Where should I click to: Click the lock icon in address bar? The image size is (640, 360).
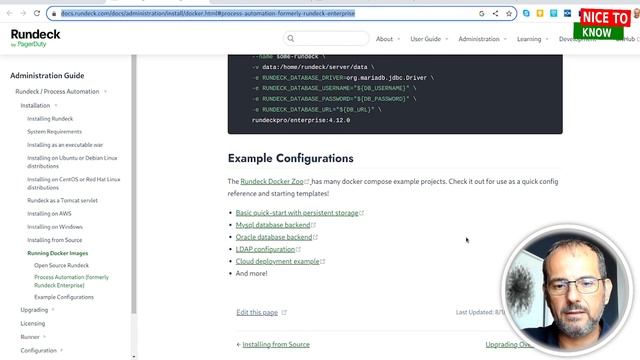[54, 14]
